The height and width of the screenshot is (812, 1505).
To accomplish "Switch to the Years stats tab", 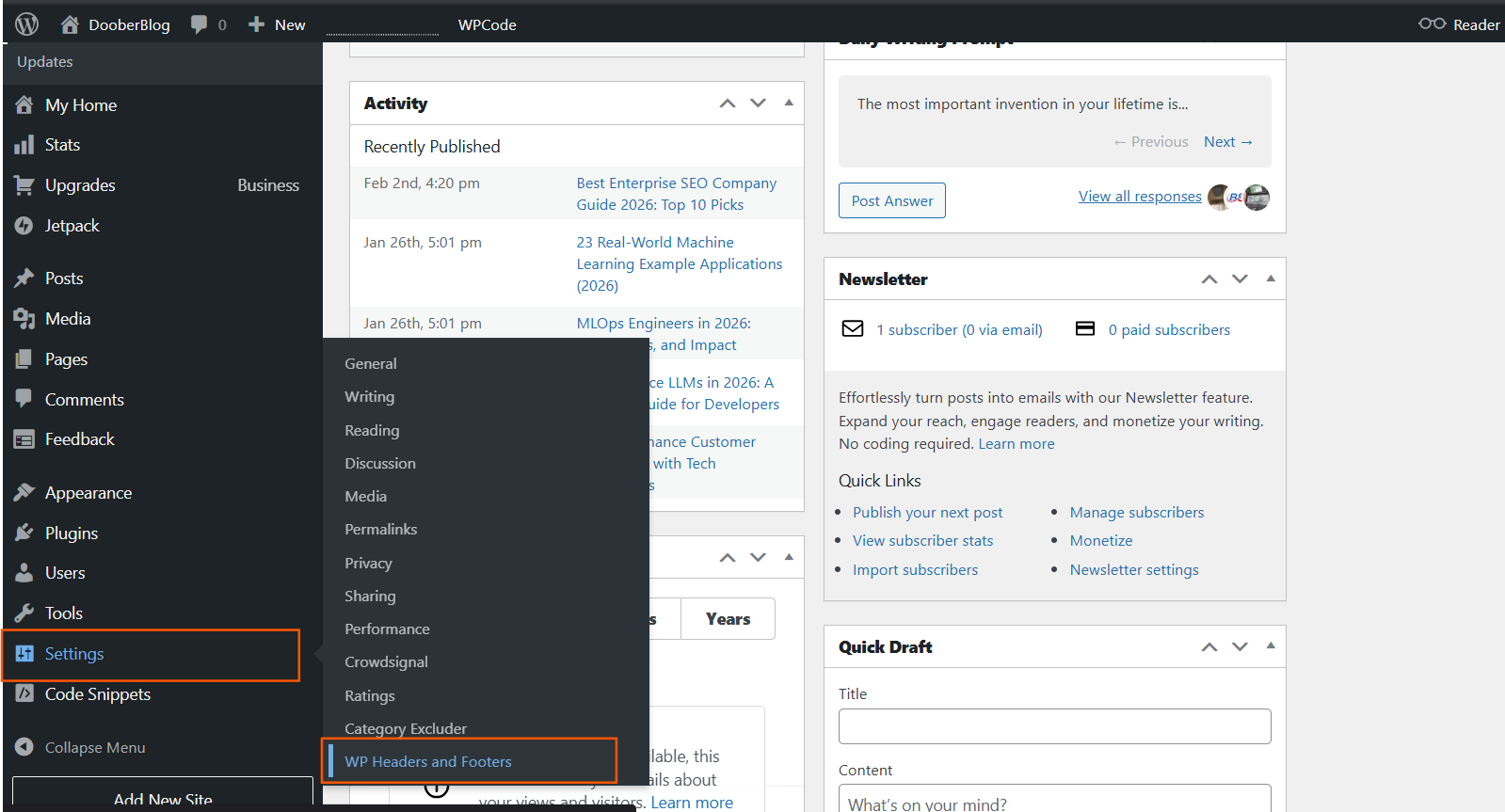I will pyautogui.click(x=728, y=619).
